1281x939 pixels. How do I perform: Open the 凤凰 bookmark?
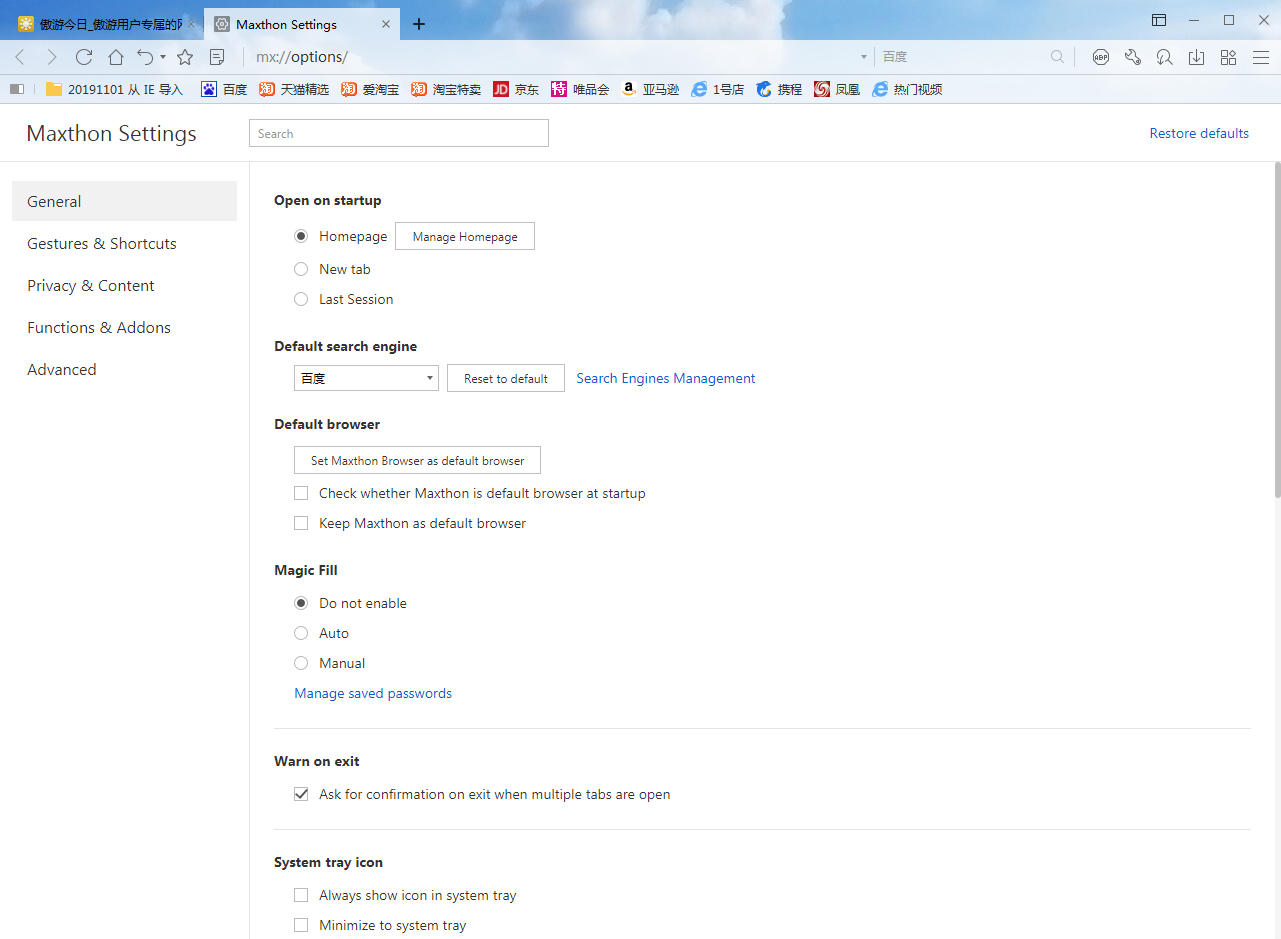pos(837,89)
